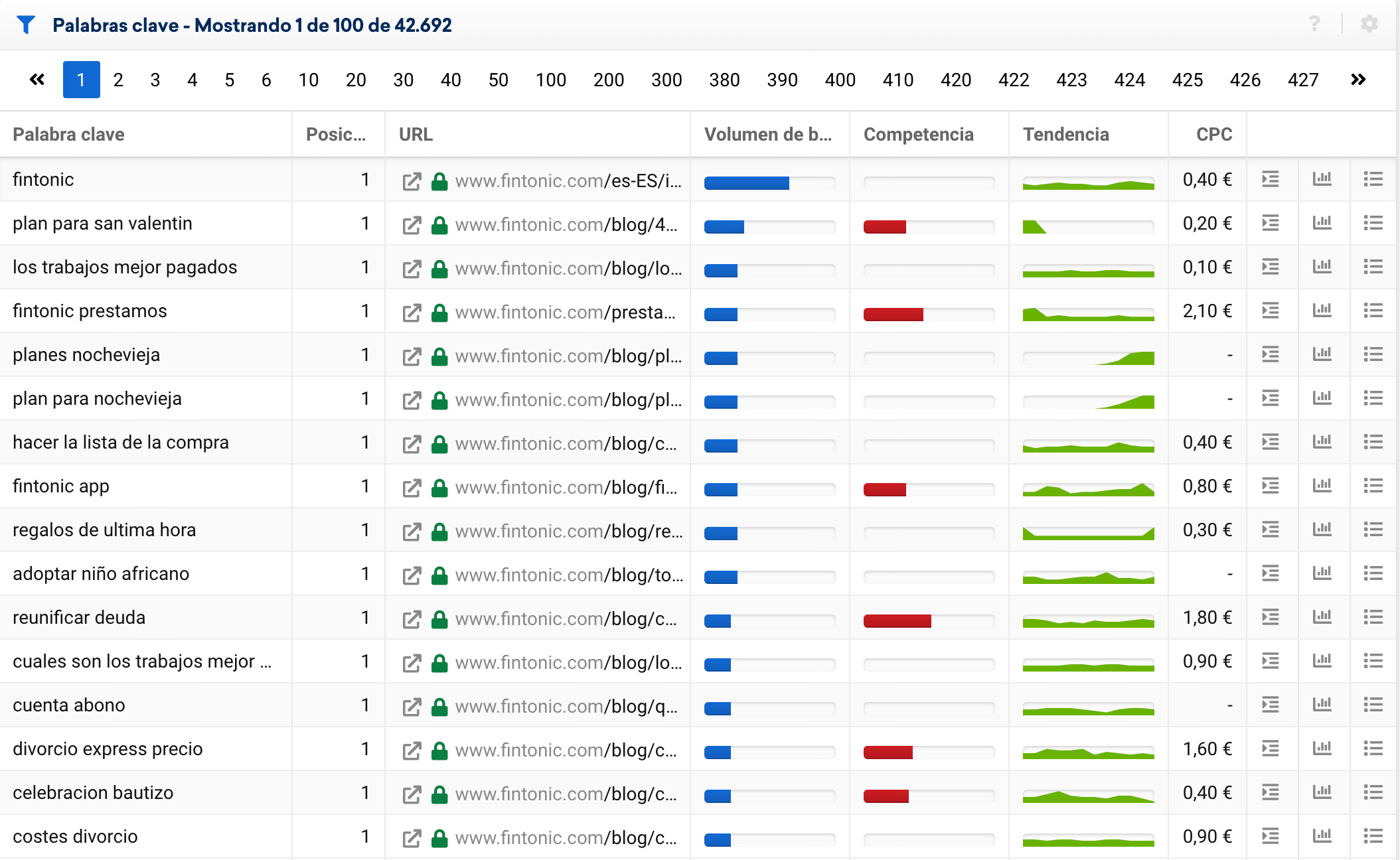Image resolution: width=1400 pixels, height=860 pixels.
Task: Sort by Volumen de búsqueda column header
Action: (x=767, y=134)
